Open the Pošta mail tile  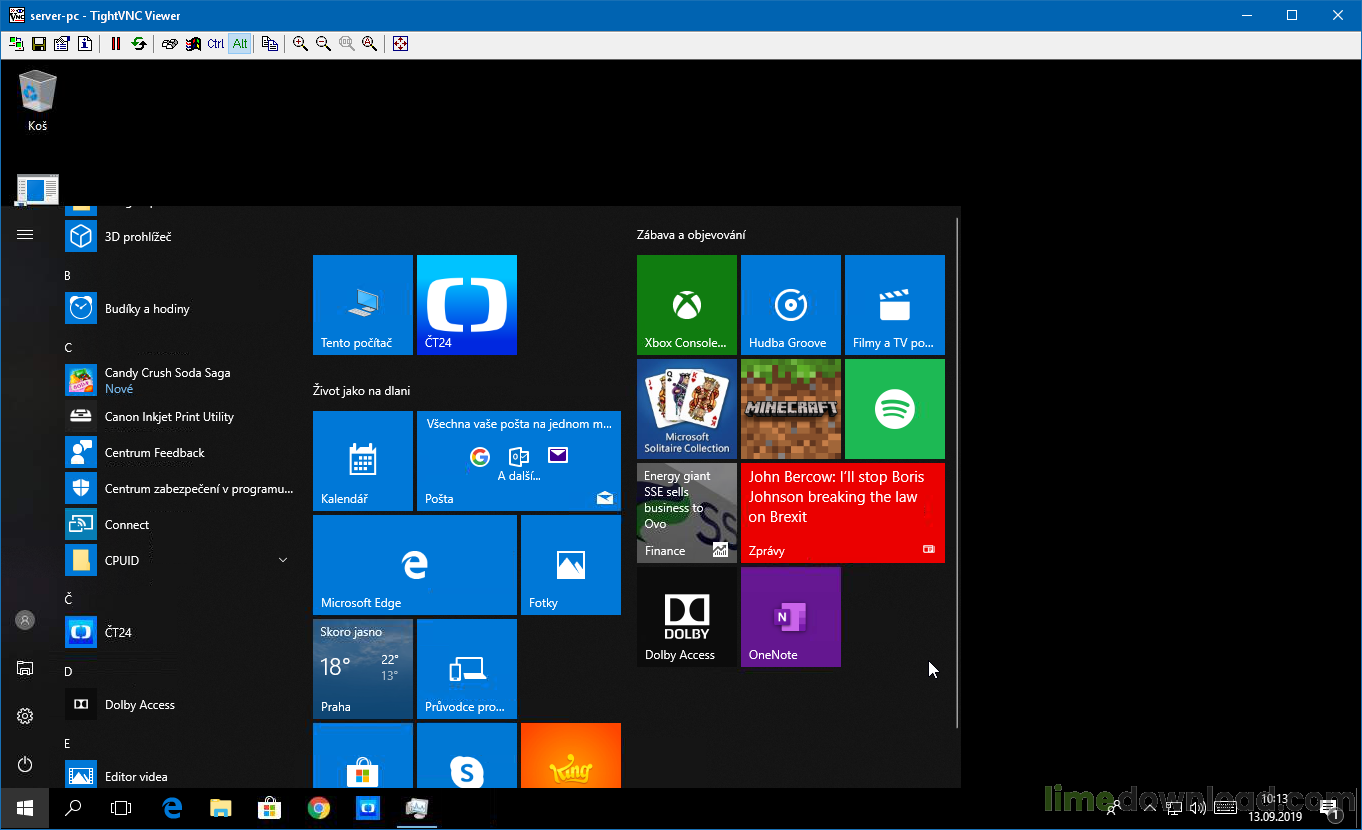(519, 461)
